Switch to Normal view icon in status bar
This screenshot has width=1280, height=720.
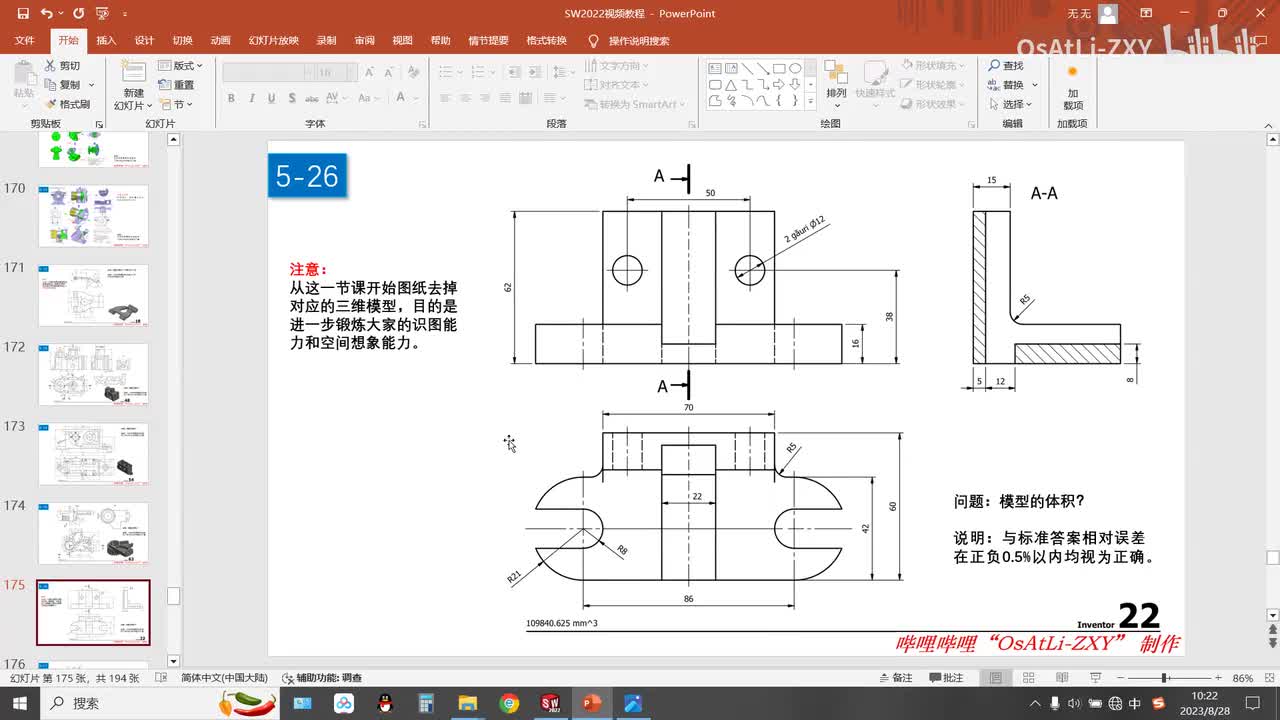(x=995, y=677)
